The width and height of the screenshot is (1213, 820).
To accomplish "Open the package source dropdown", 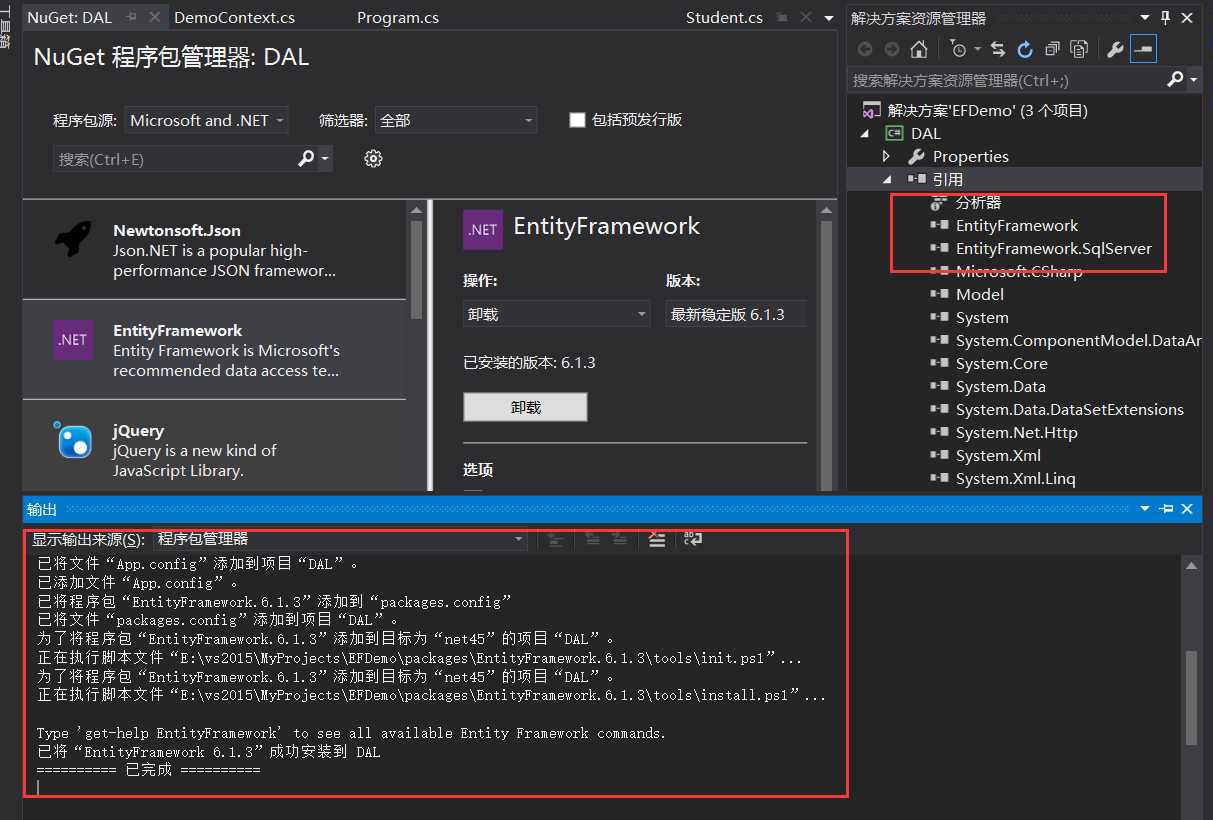I will [208, 120].
